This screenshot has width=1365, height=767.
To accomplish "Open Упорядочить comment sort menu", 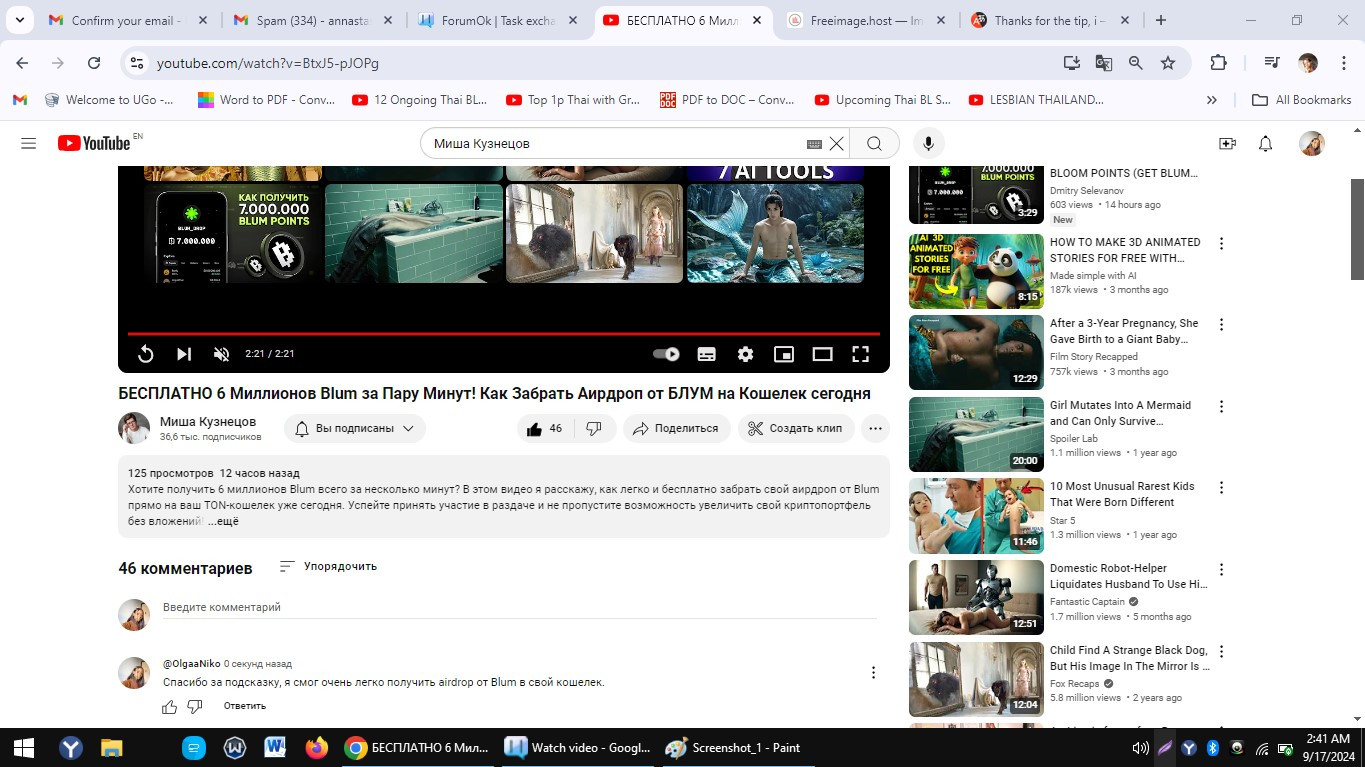I will coord(328,566).
